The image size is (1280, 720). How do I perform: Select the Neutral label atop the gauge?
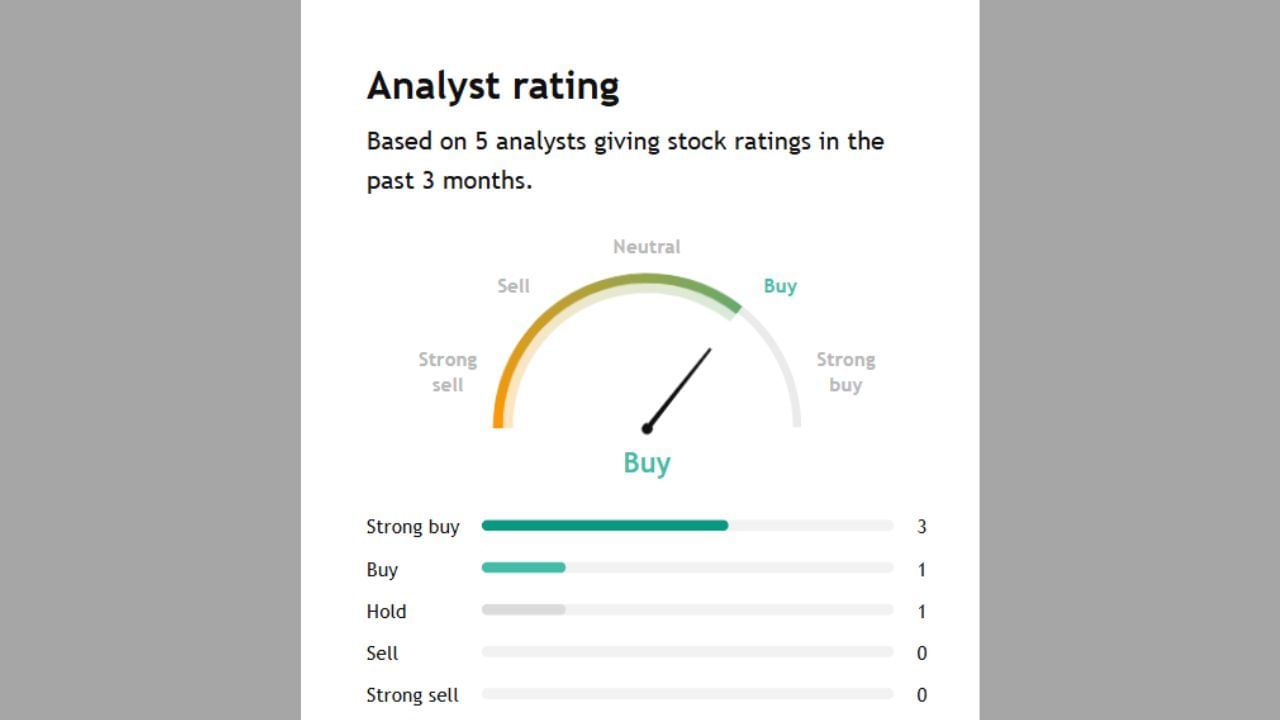(646, 247)
